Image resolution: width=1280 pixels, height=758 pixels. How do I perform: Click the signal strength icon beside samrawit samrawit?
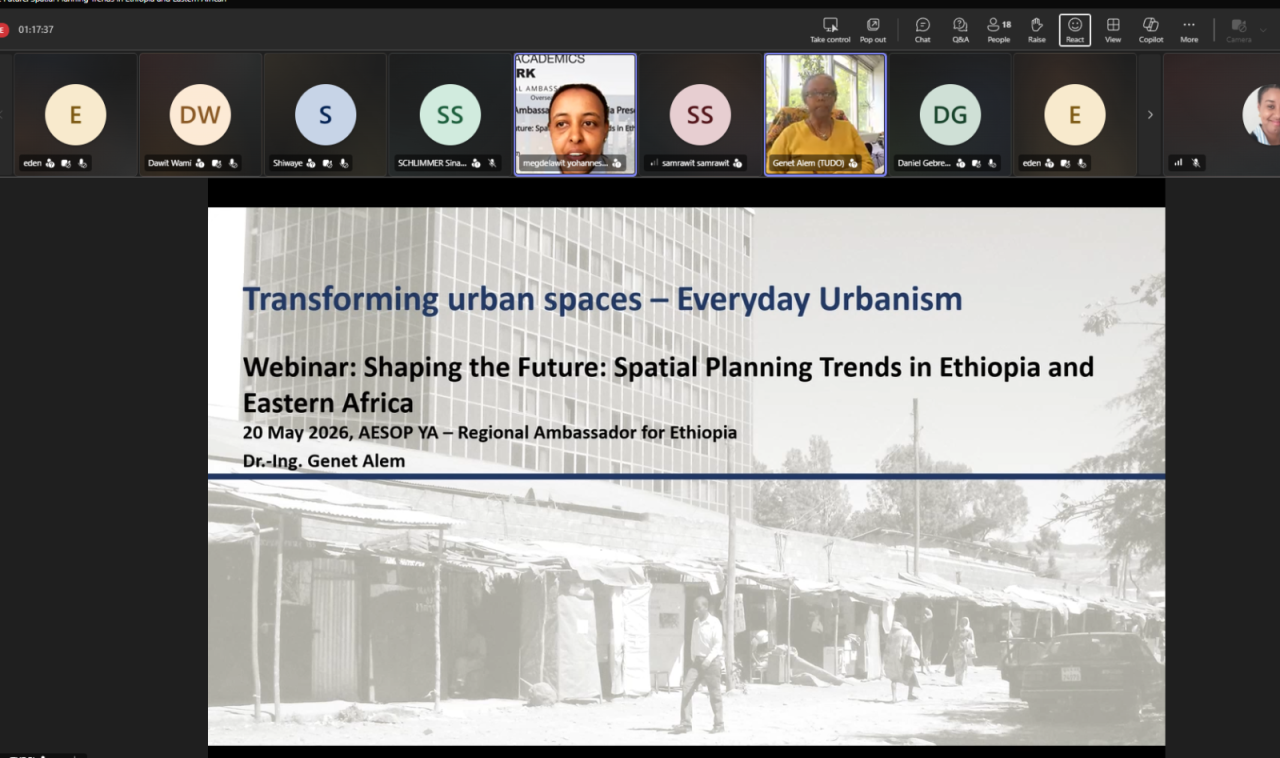pos(655,163)
